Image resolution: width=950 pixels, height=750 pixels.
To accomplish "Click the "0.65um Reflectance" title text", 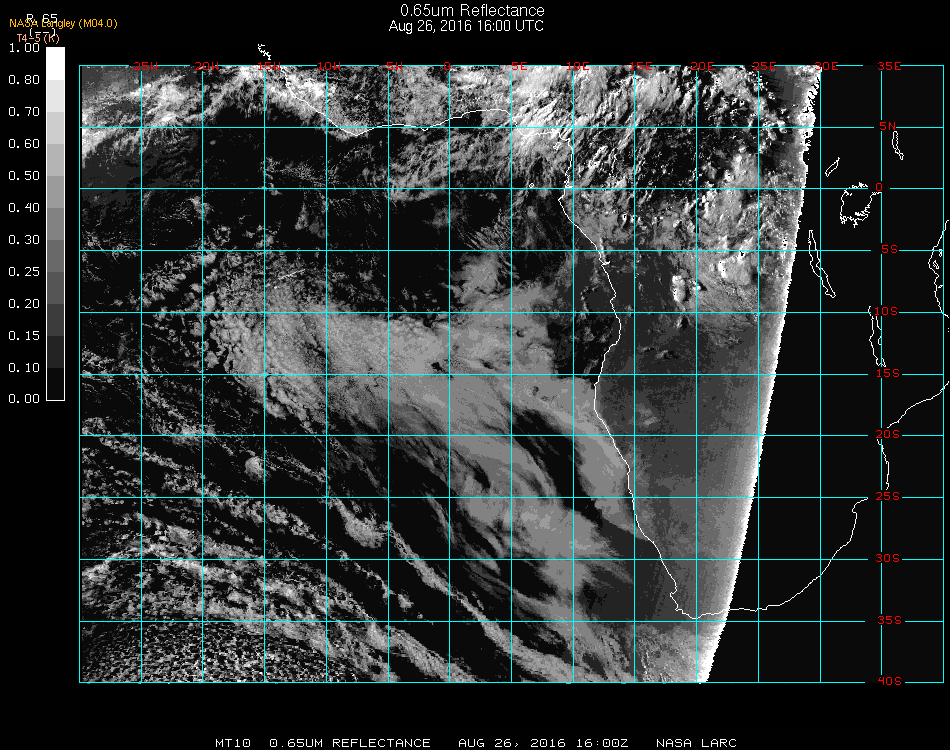I will (472, 10).
